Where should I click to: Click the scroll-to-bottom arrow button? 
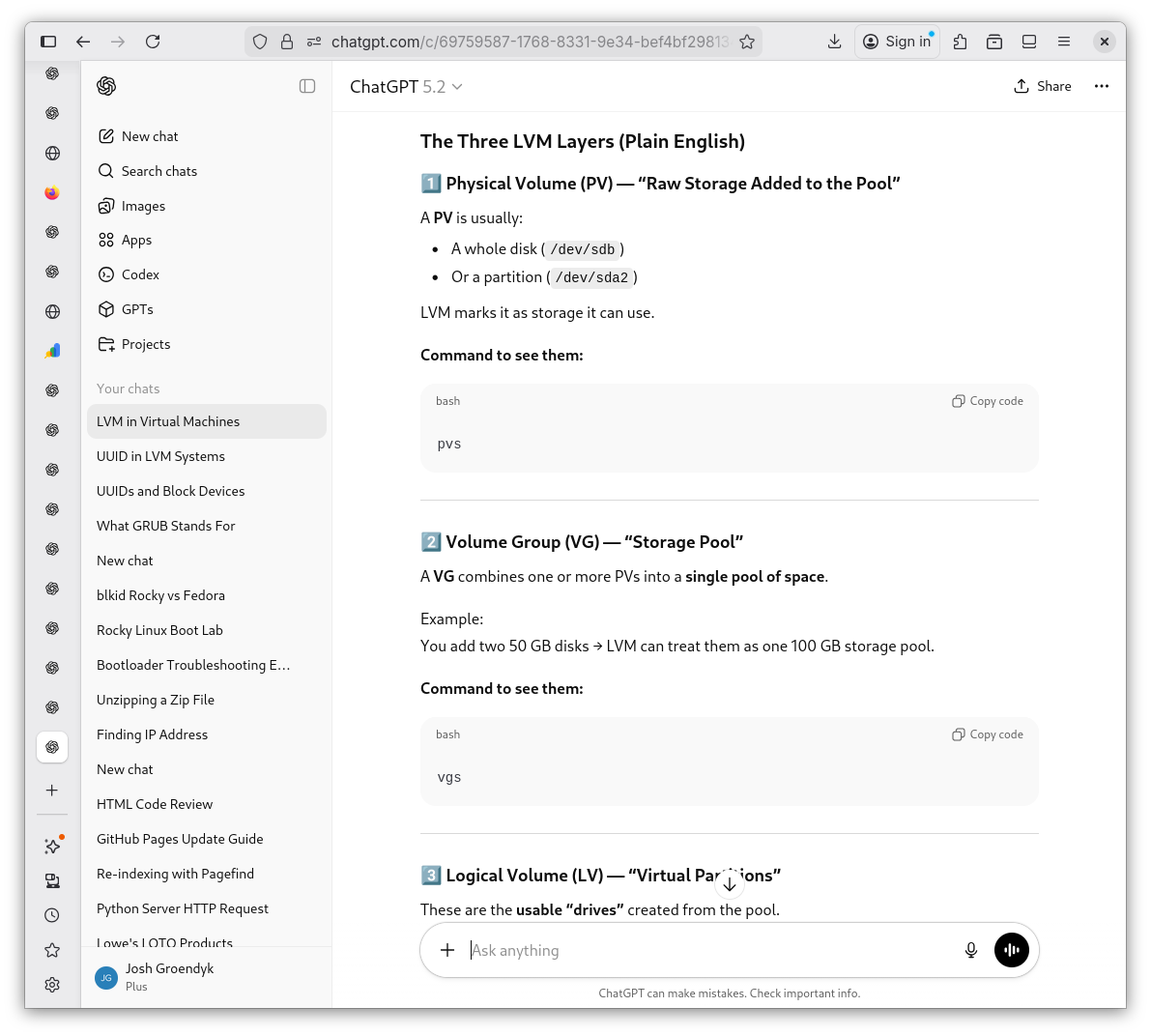pos(730,884)
